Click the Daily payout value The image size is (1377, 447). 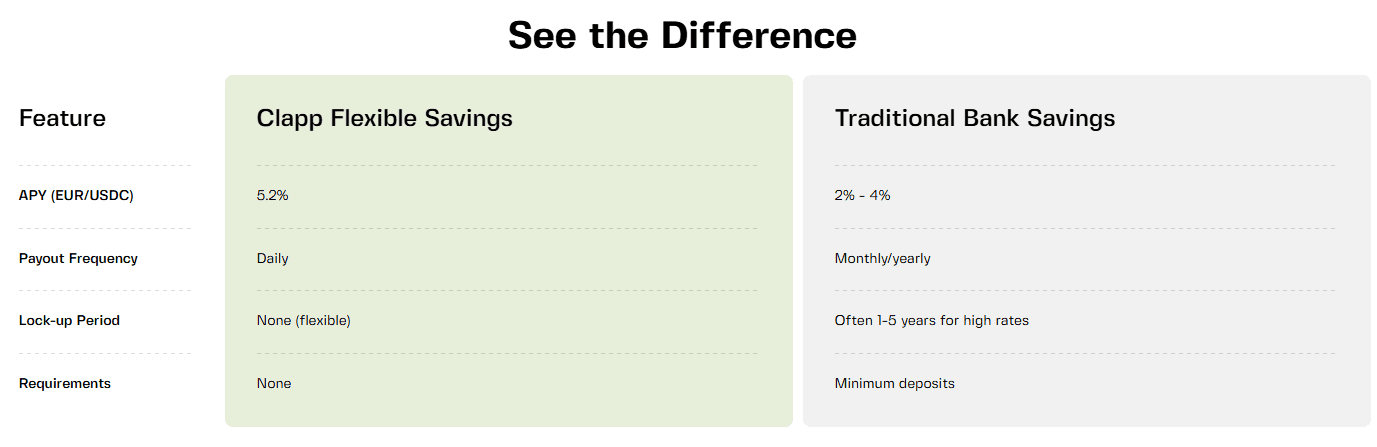coord(272,258)
